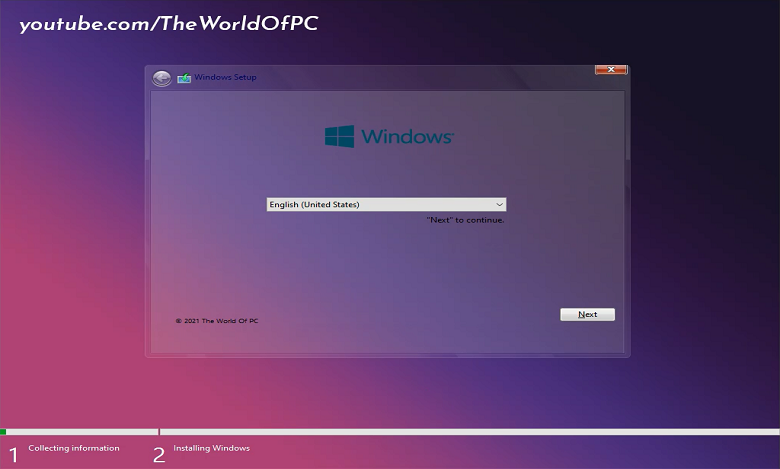Click the "Windows Setup" title text
Viewport: 780px width, 469px height.
(225, 77)
